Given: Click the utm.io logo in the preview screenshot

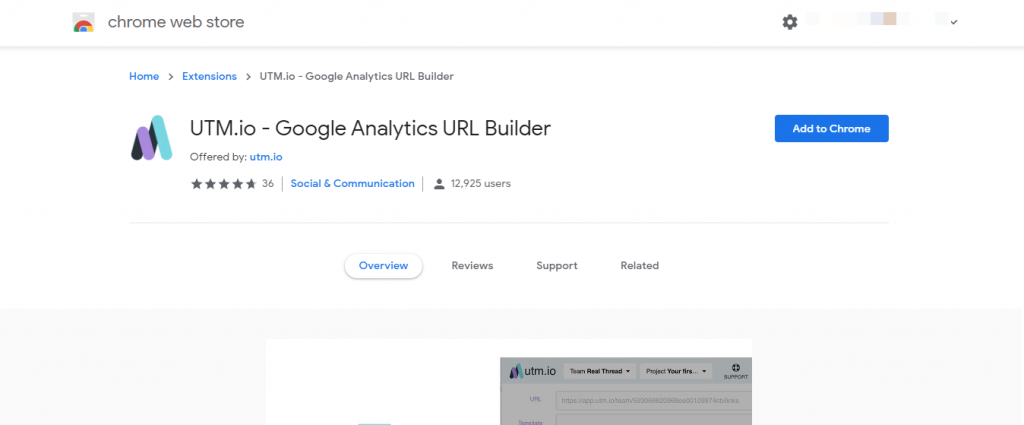Looking at the screenshot, I should coord(532,371).
